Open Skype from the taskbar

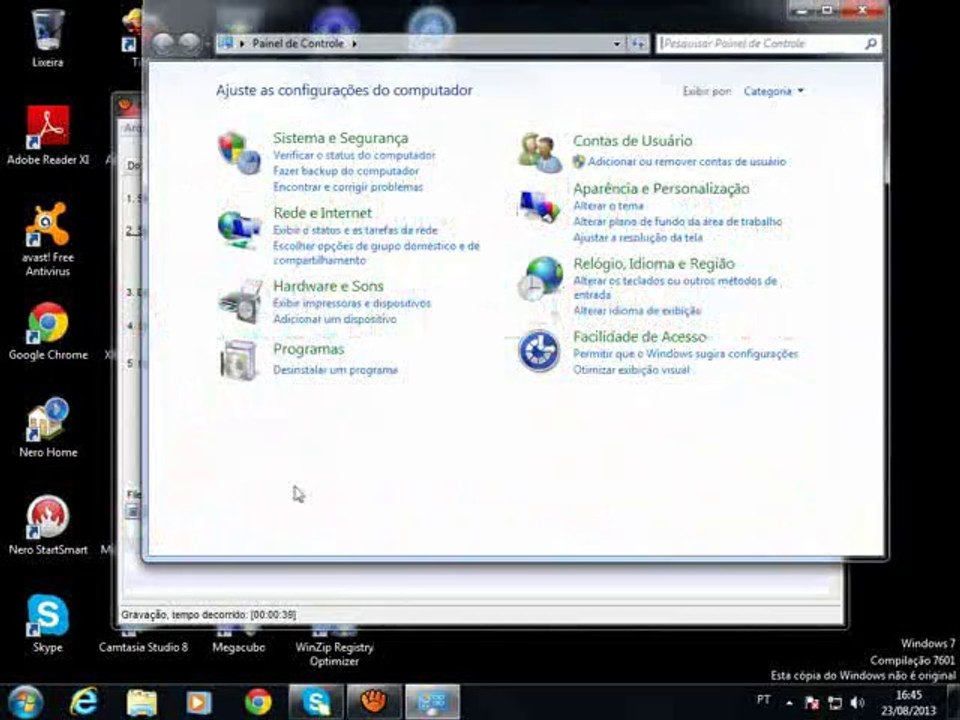click(x=316, y=702)
